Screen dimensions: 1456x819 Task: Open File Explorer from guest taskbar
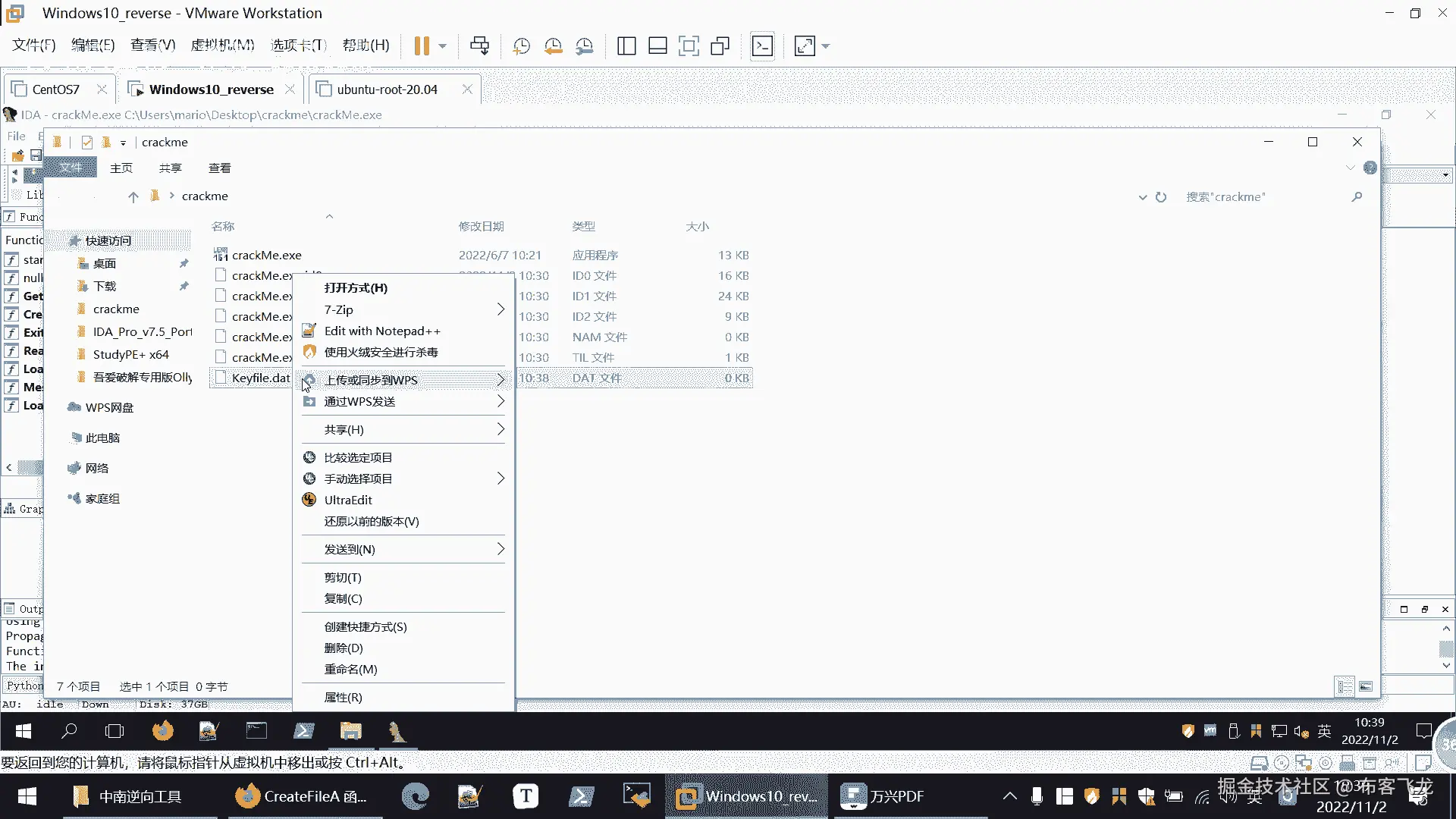[350, 731]
